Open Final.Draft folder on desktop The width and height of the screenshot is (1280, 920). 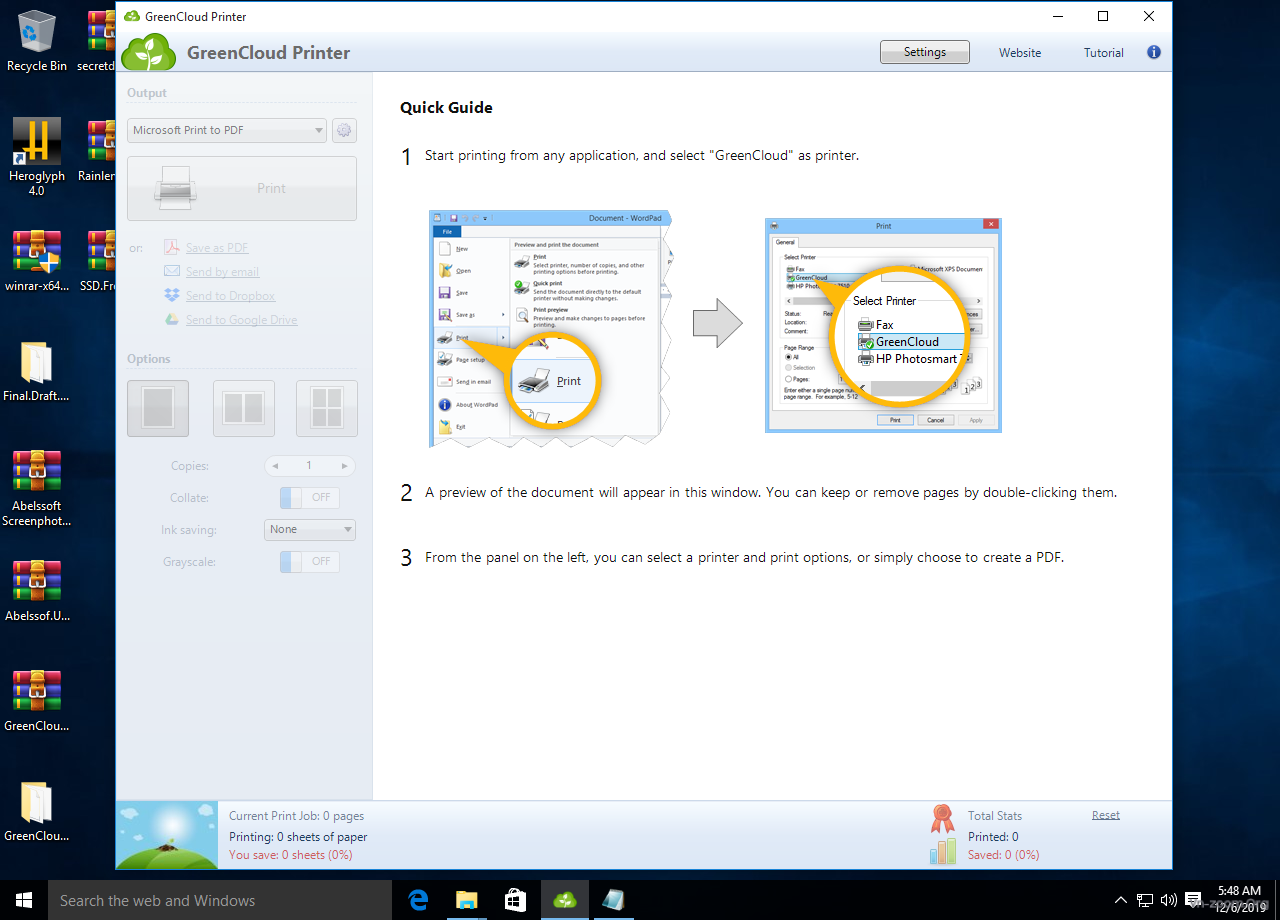37,372
